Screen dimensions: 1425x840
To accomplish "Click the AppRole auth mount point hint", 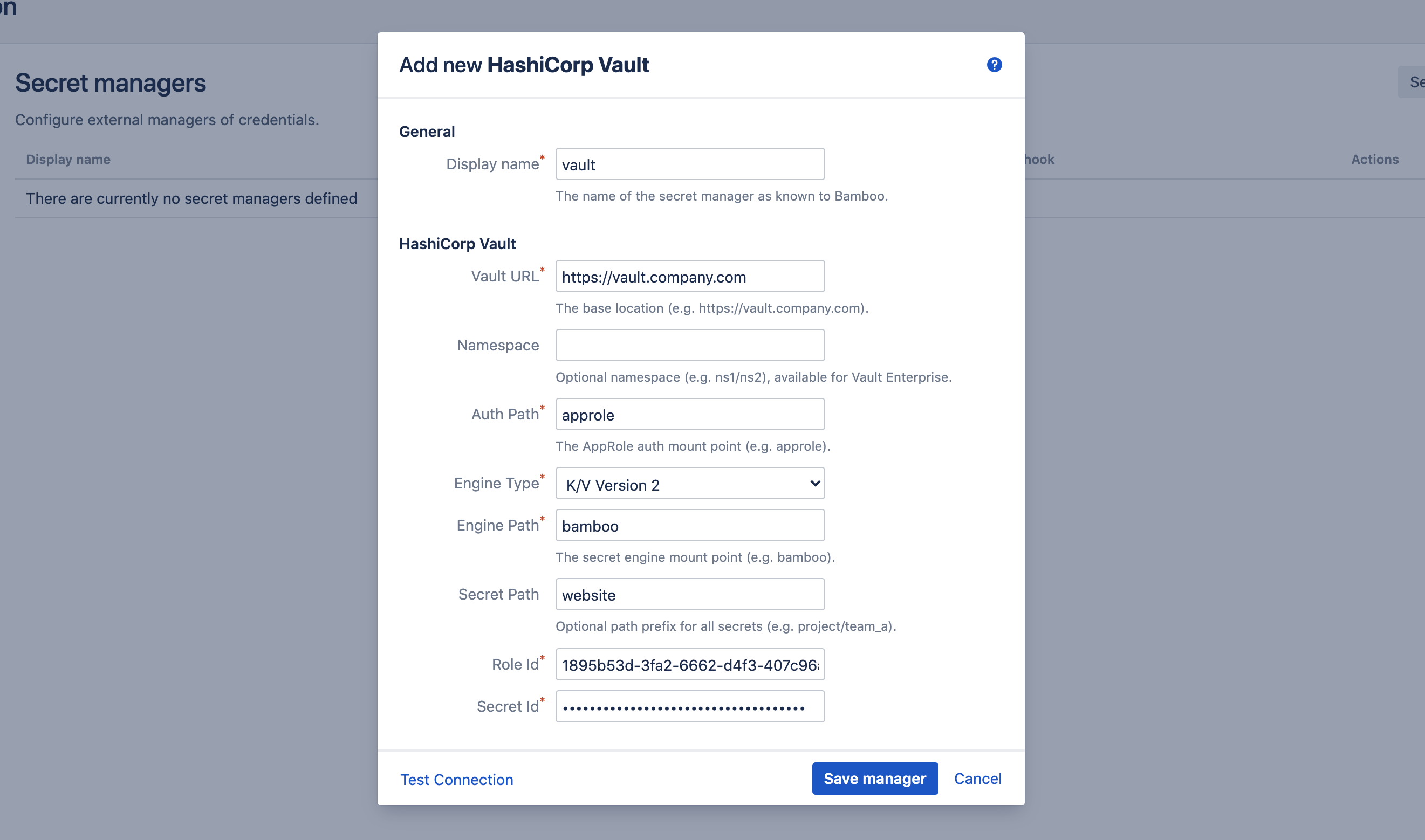I will [x=693, y=446].
